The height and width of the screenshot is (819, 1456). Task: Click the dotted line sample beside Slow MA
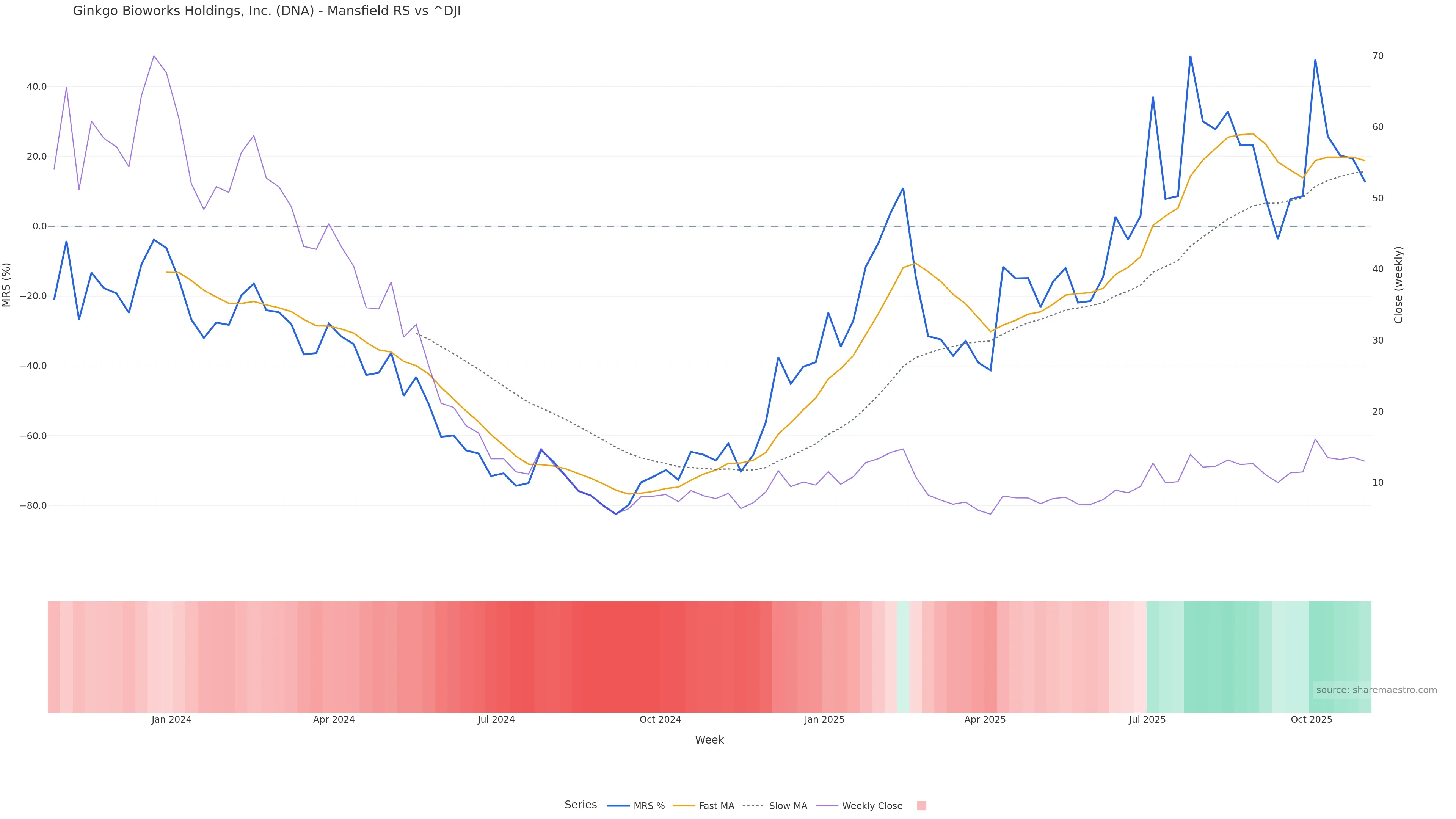pos(753,806)
